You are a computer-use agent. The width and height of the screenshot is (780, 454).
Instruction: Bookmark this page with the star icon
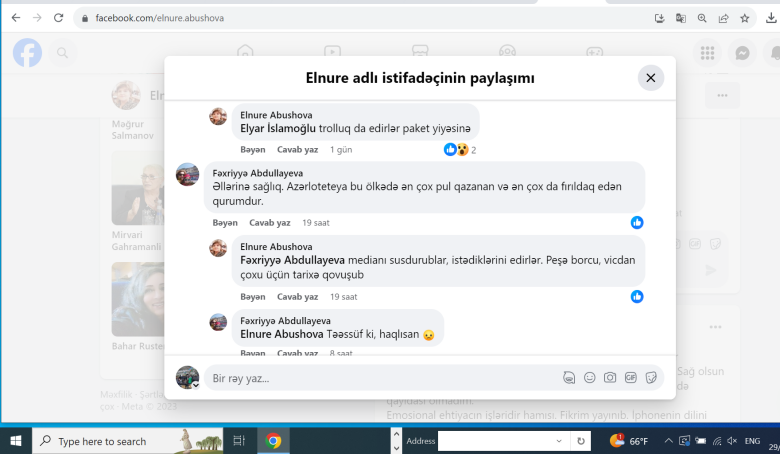(x=744, y=18)
